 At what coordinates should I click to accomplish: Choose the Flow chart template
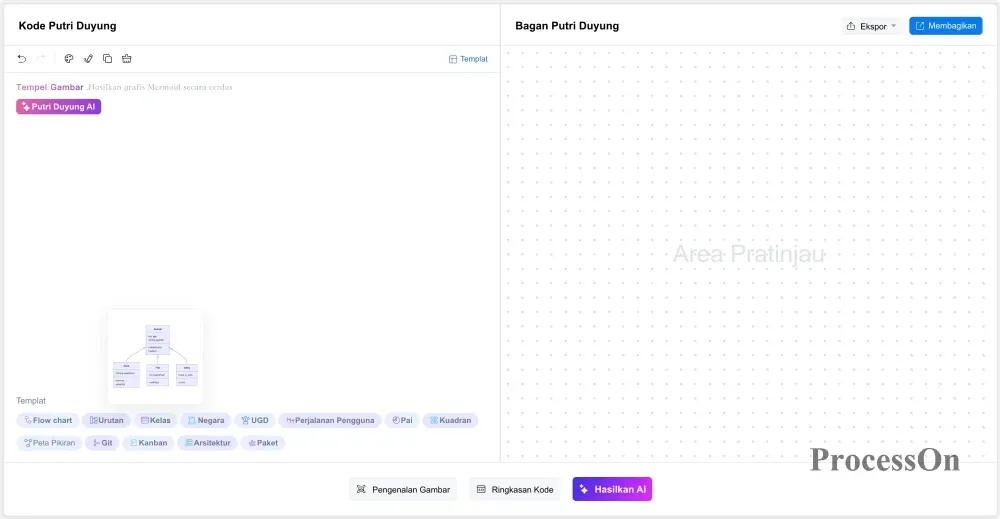[48, 420]
